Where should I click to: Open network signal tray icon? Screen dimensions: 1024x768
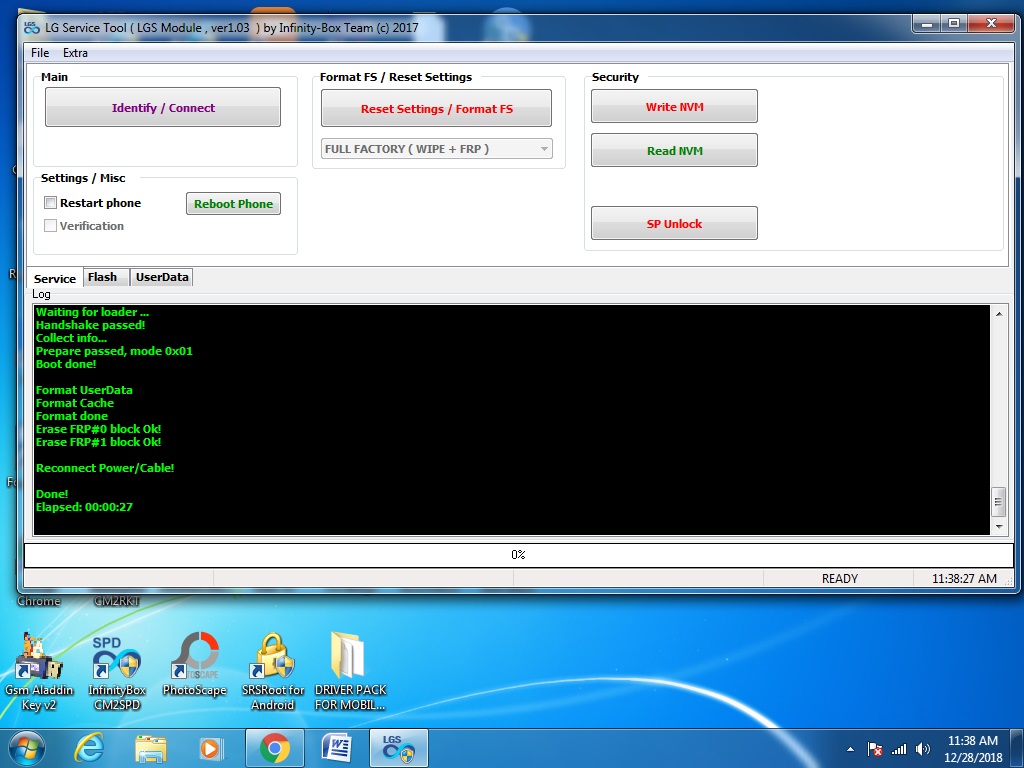point(899,749)
